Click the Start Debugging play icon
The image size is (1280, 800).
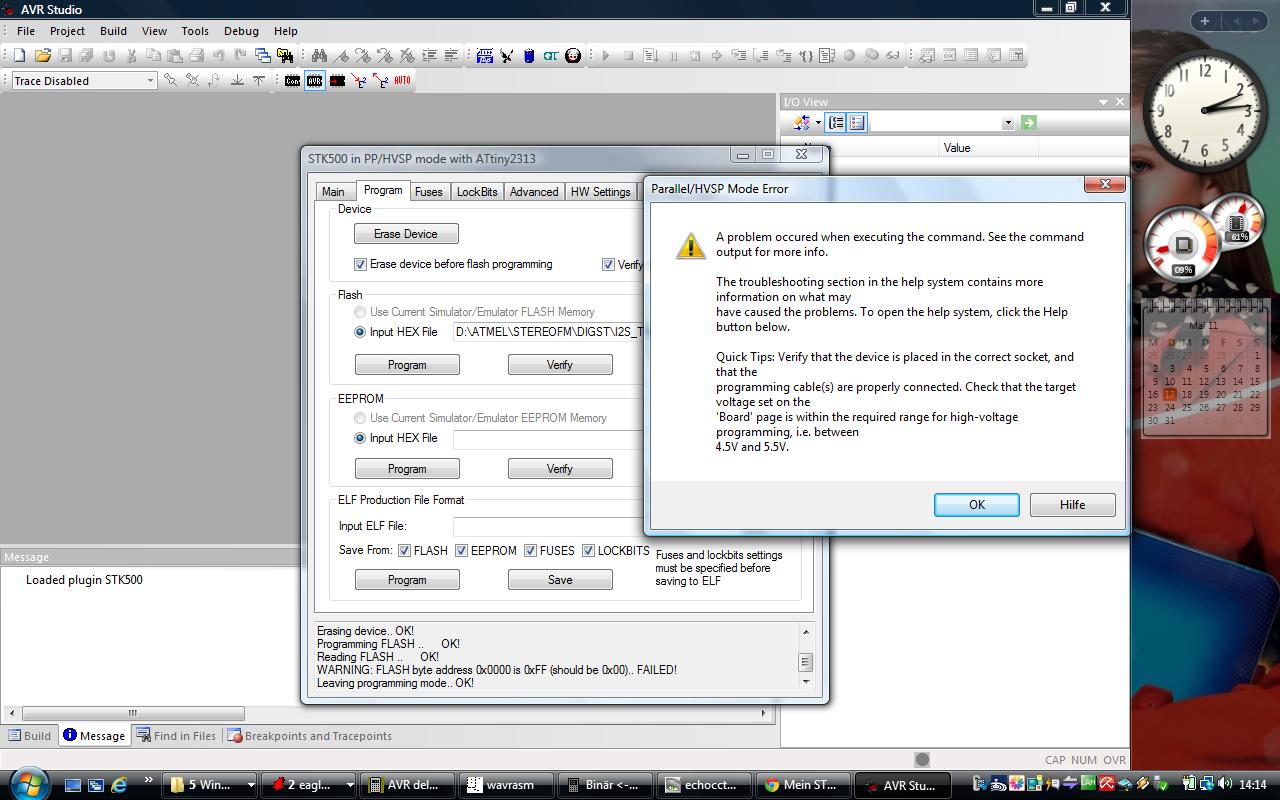tap(606, 56)
